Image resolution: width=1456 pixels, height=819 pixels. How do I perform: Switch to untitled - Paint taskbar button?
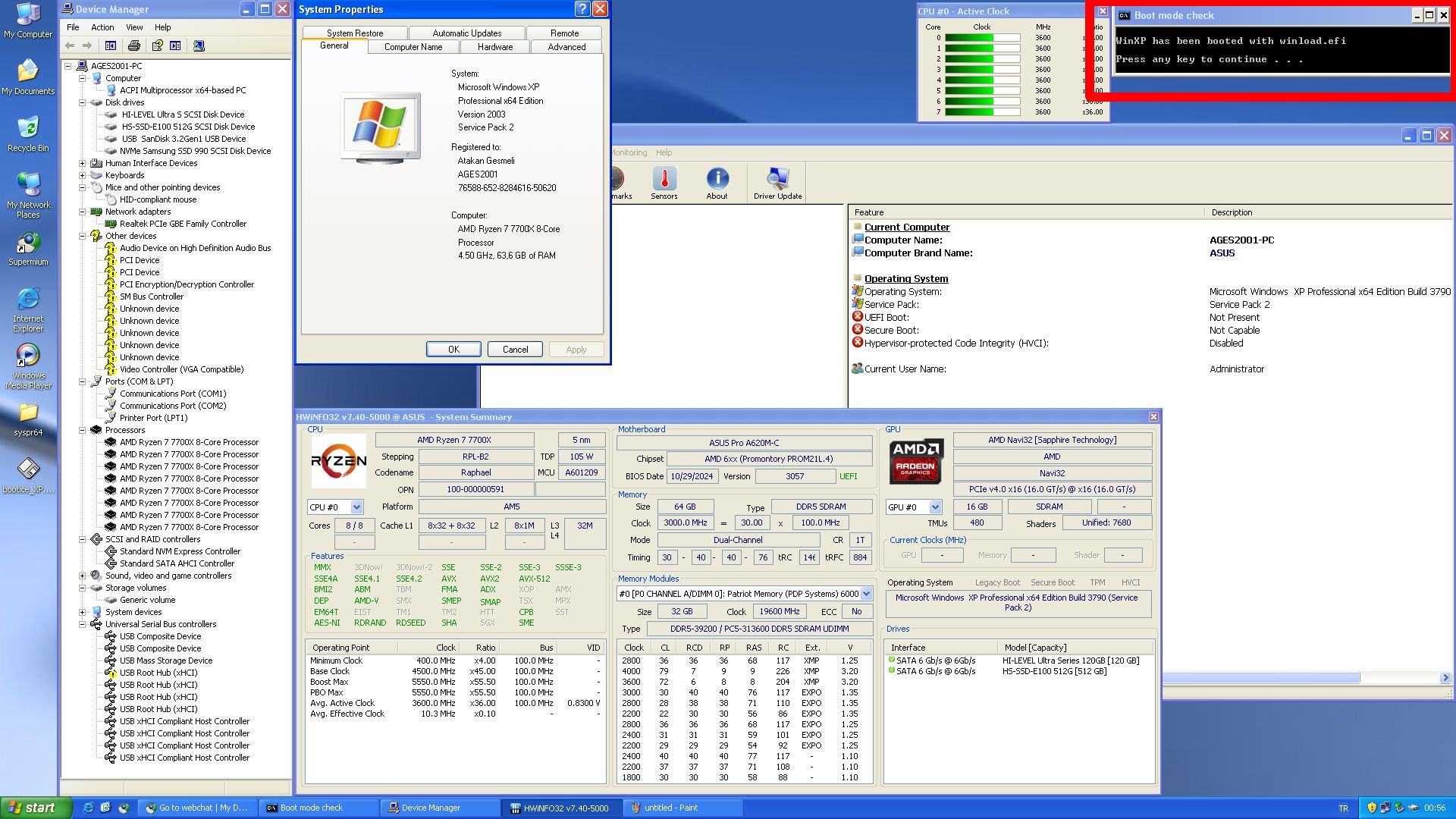(682, 808)
